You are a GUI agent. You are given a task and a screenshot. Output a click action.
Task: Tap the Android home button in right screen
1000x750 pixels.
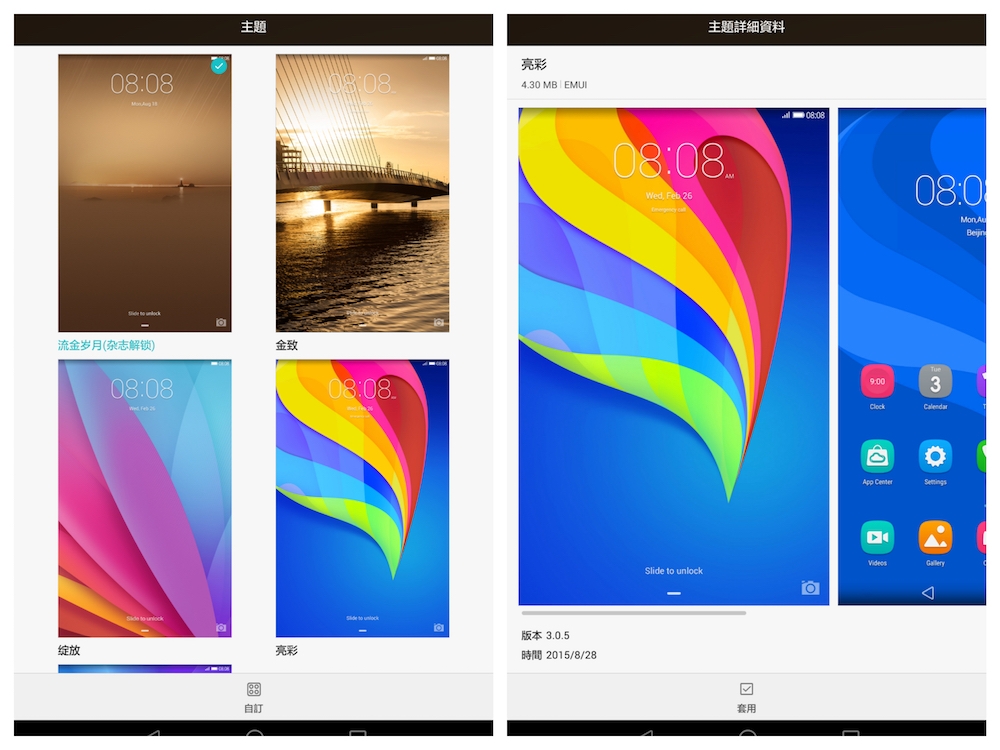click(x=747, y=735)
